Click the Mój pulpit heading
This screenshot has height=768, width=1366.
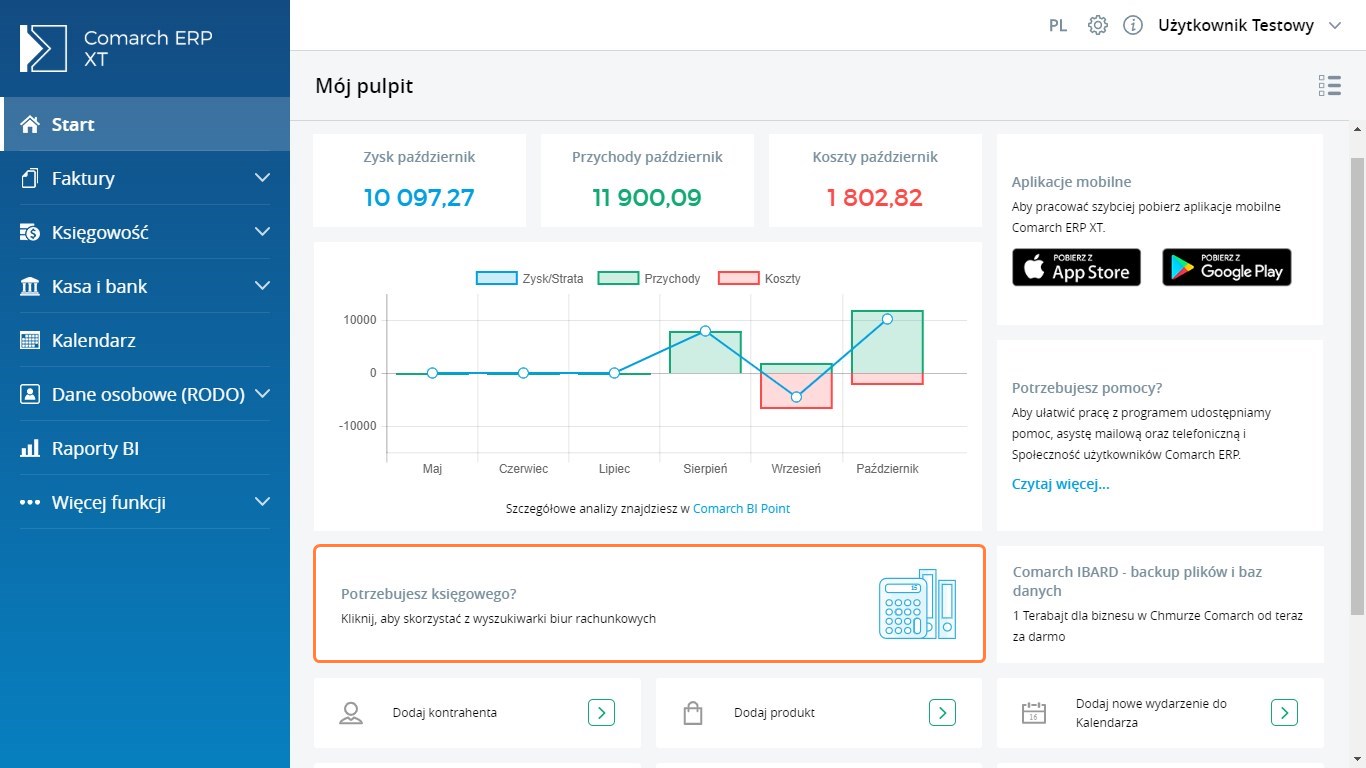point(364,86)
